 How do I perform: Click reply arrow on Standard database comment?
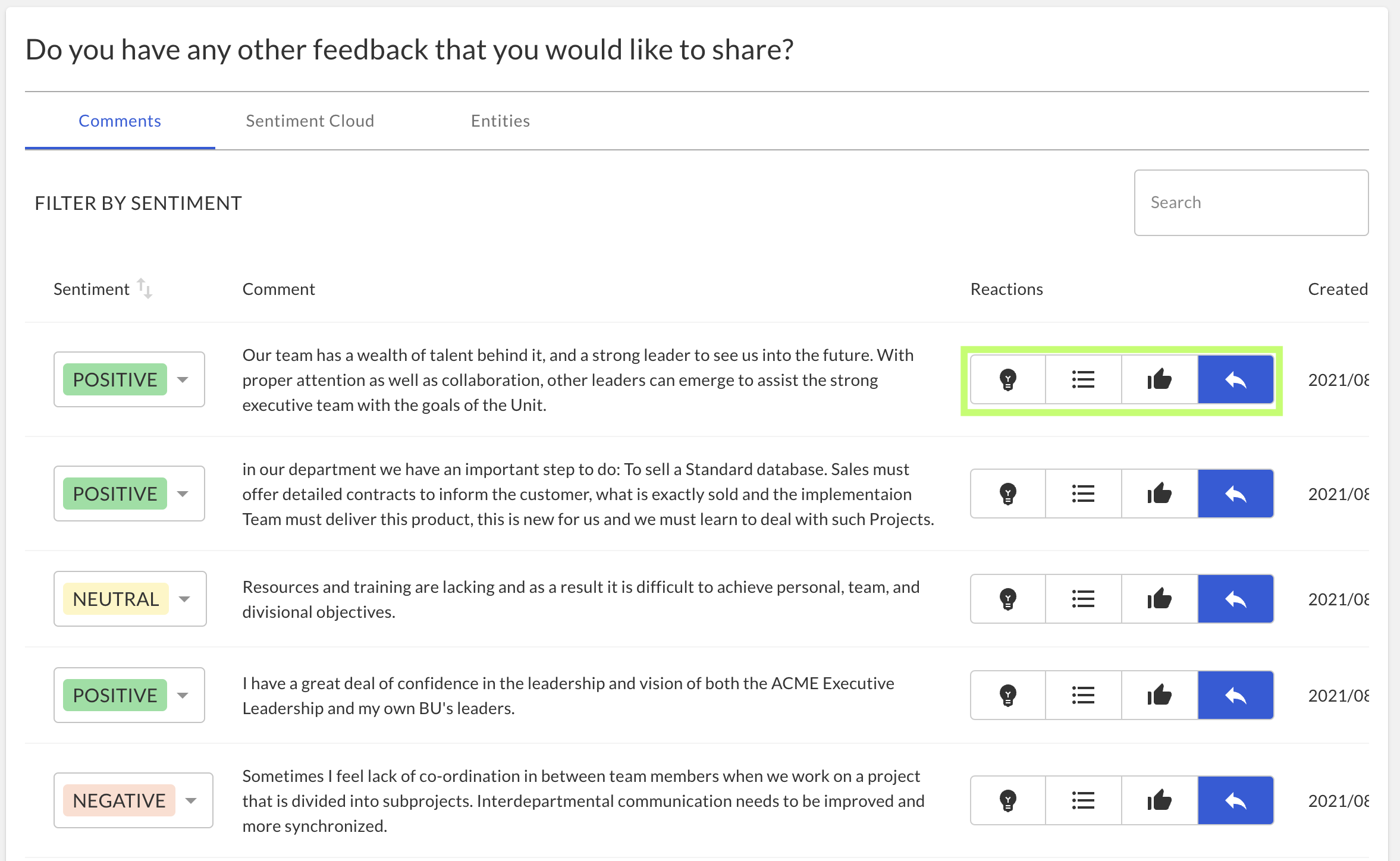[1236, 494]
